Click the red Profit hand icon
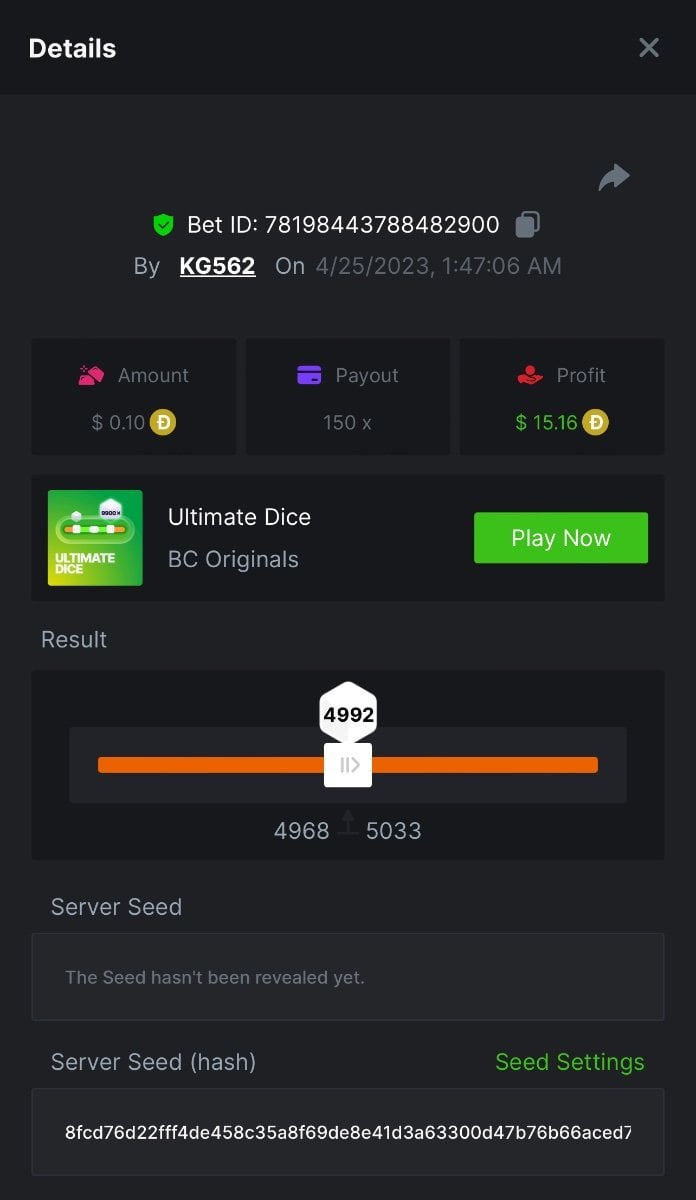This screenshot has height=1200, width=696. (x=530, y=376)
